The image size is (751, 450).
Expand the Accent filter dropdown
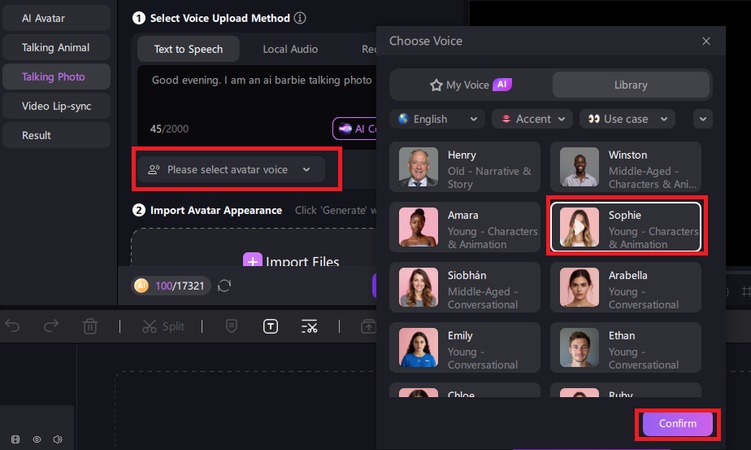pyautogui.click(x=532, y=119)
